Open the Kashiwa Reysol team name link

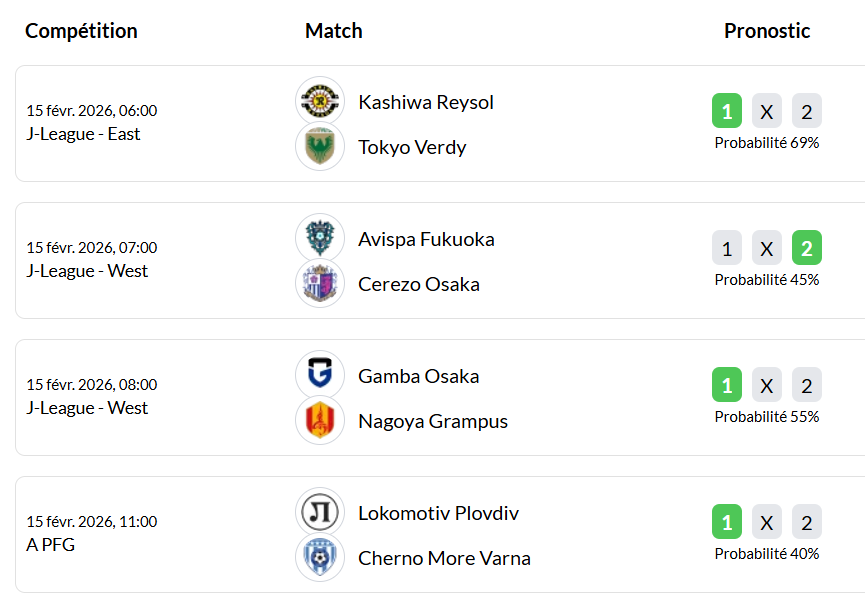click(x=426, y=103)
